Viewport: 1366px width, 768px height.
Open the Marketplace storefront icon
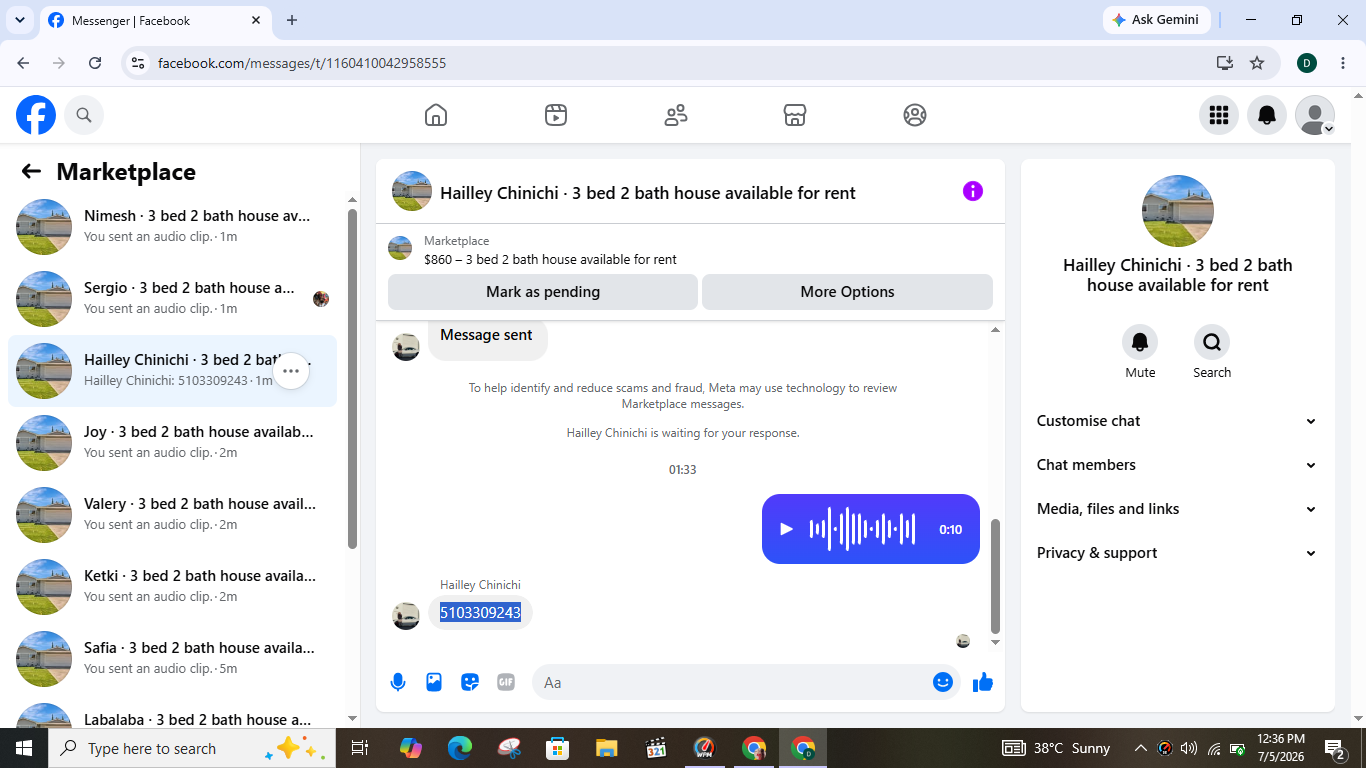[795, 115]
